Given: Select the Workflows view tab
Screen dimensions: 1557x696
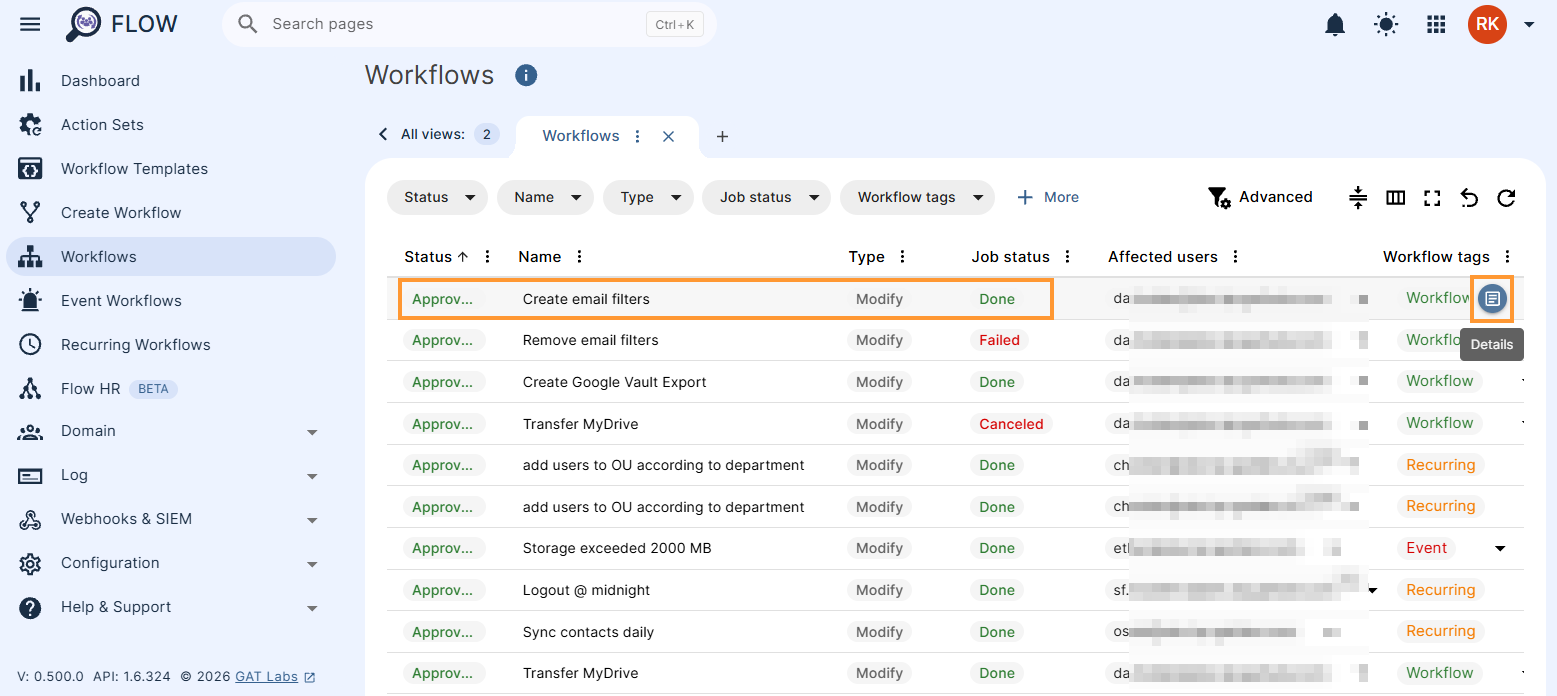Looking at the screenshot, I should (581, 136).
